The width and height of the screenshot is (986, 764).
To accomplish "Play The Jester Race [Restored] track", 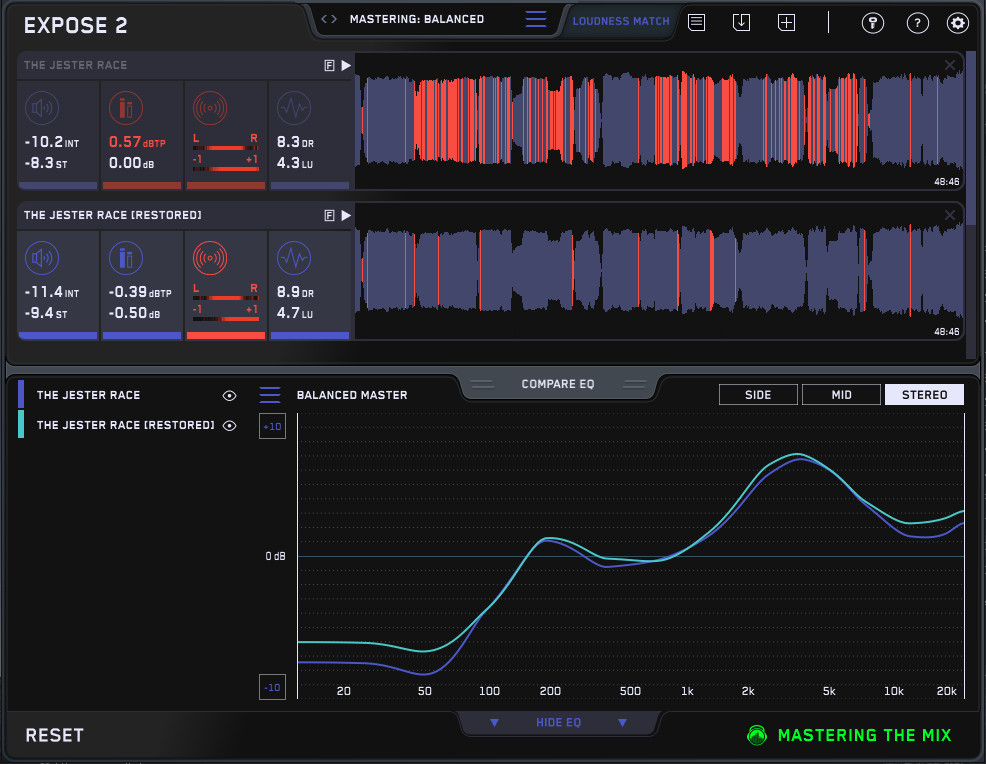I will point(346,215).
